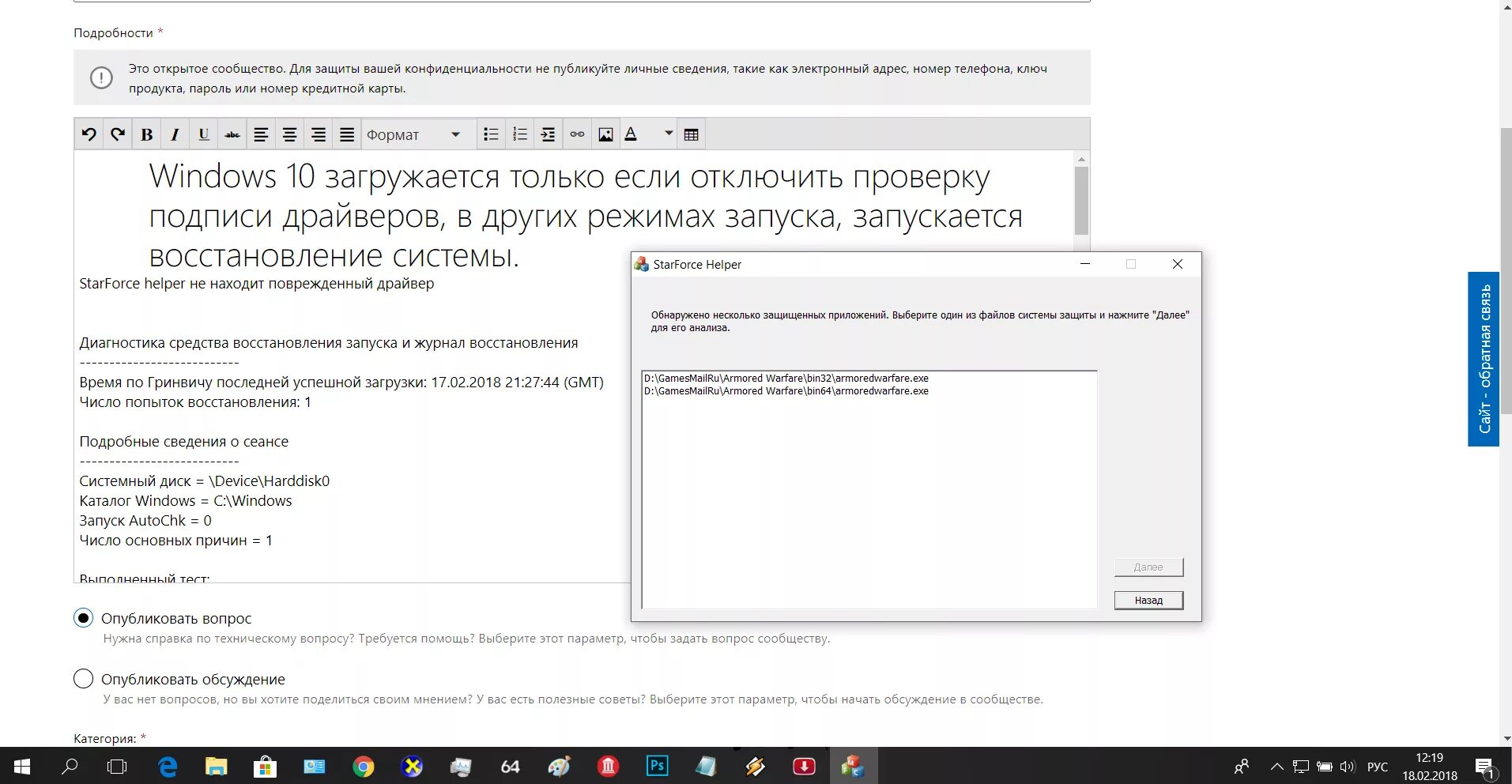Open the Сайт - обратная связь feedback tab
1512x784 pixels.
[x=1484, y=359]
